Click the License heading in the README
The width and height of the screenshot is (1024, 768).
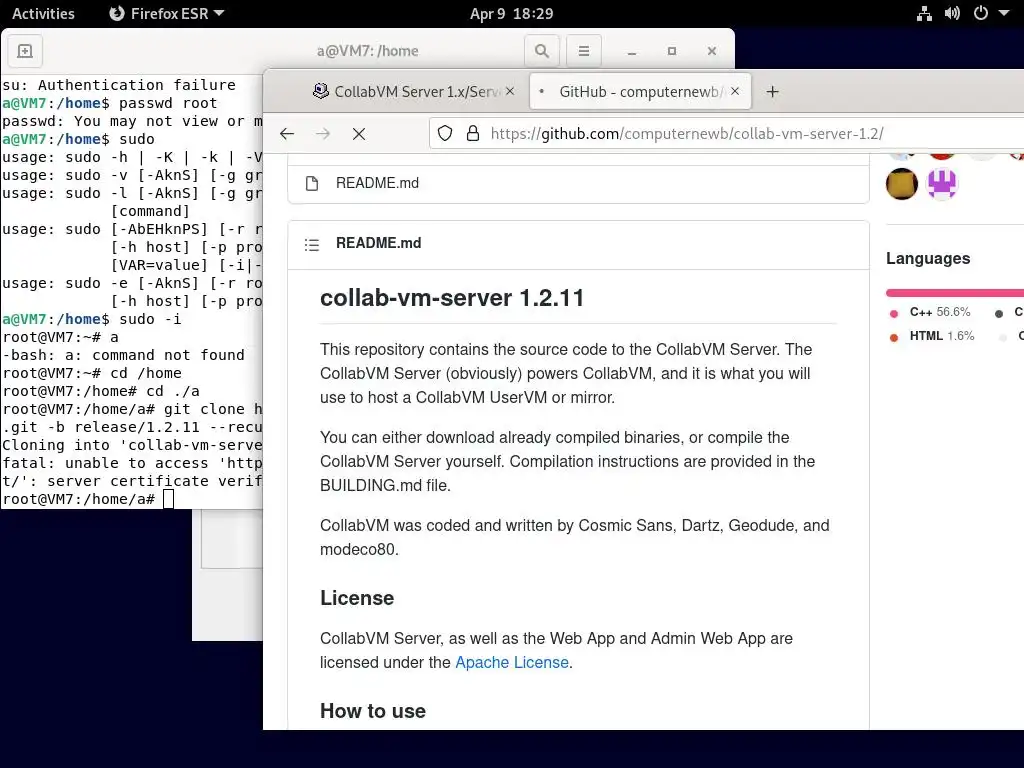357,598
